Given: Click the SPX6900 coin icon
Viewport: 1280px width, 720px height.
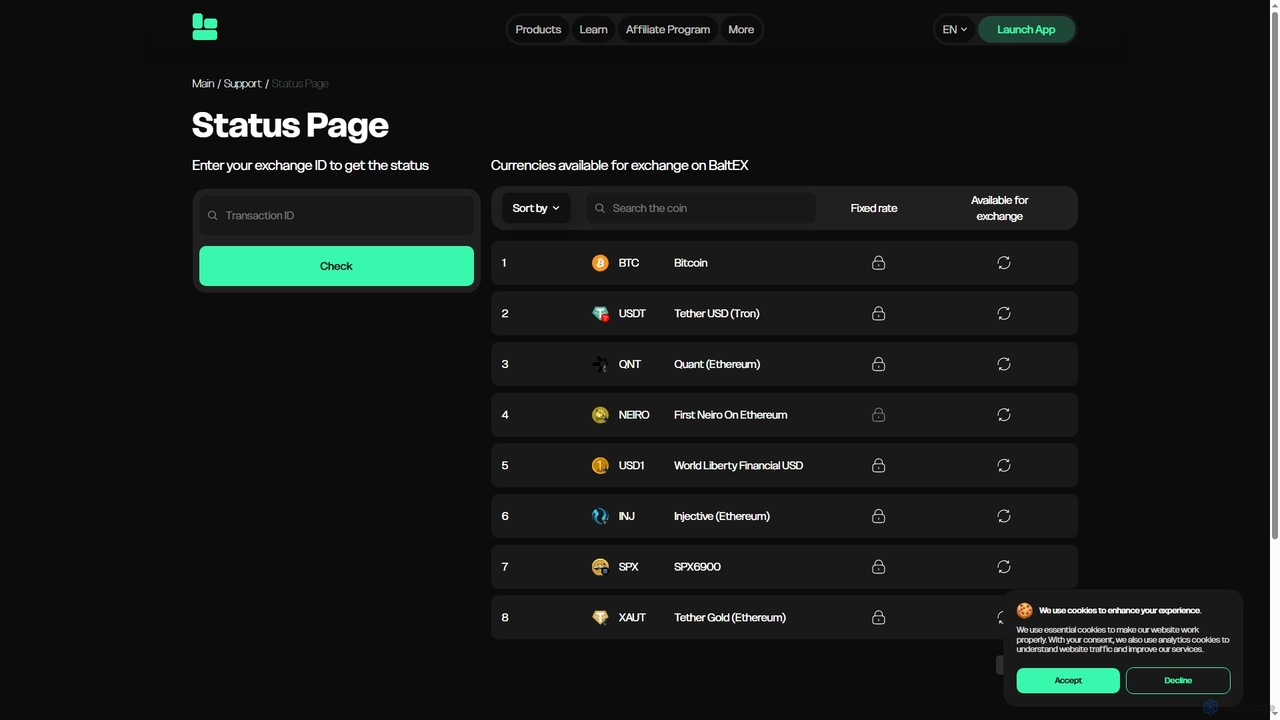Looking at the screenshot, I should pos(600,567).
